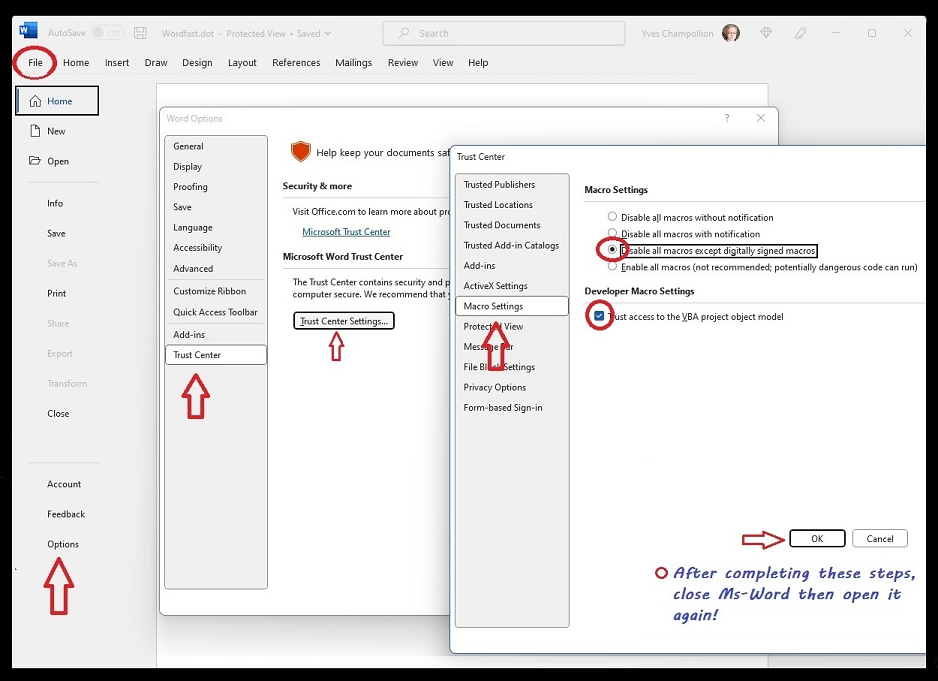Open the File tab

coord(35,62)
